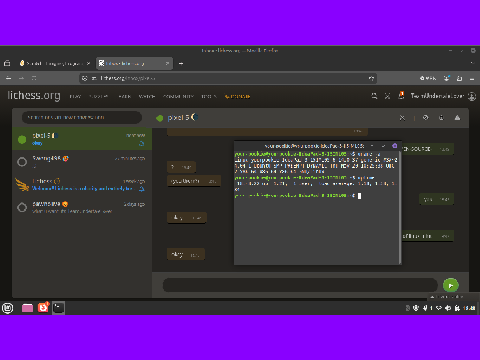
Task: Challenge pixel 5 with crossed-swords icon
Action: [402, 117]
